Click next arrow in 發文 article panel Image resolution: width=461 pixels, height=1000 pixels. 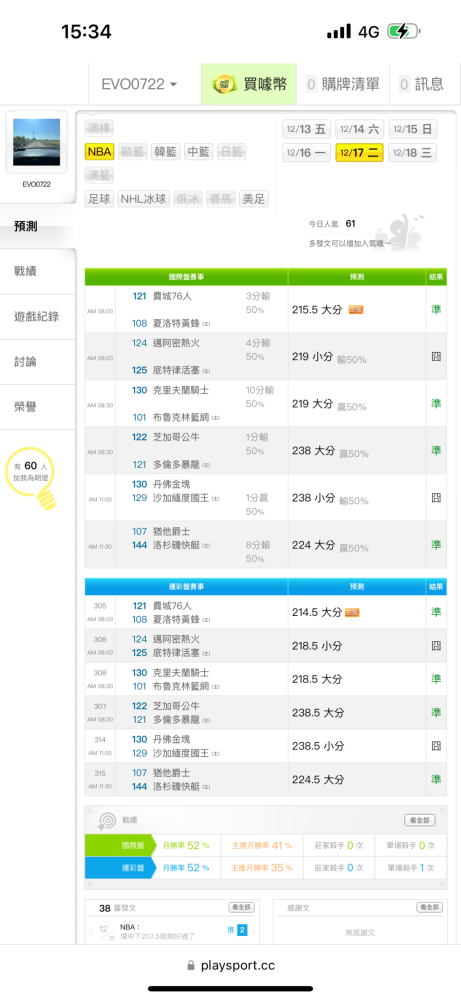tap(254, 932)
